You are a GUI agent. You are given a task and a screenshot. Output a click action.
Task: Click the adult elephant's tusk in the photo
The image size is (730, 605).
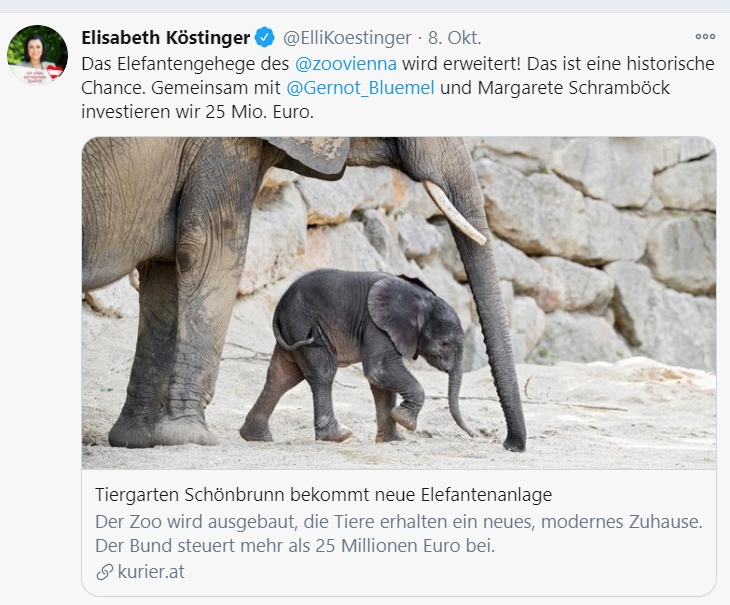tap(453, 211)
